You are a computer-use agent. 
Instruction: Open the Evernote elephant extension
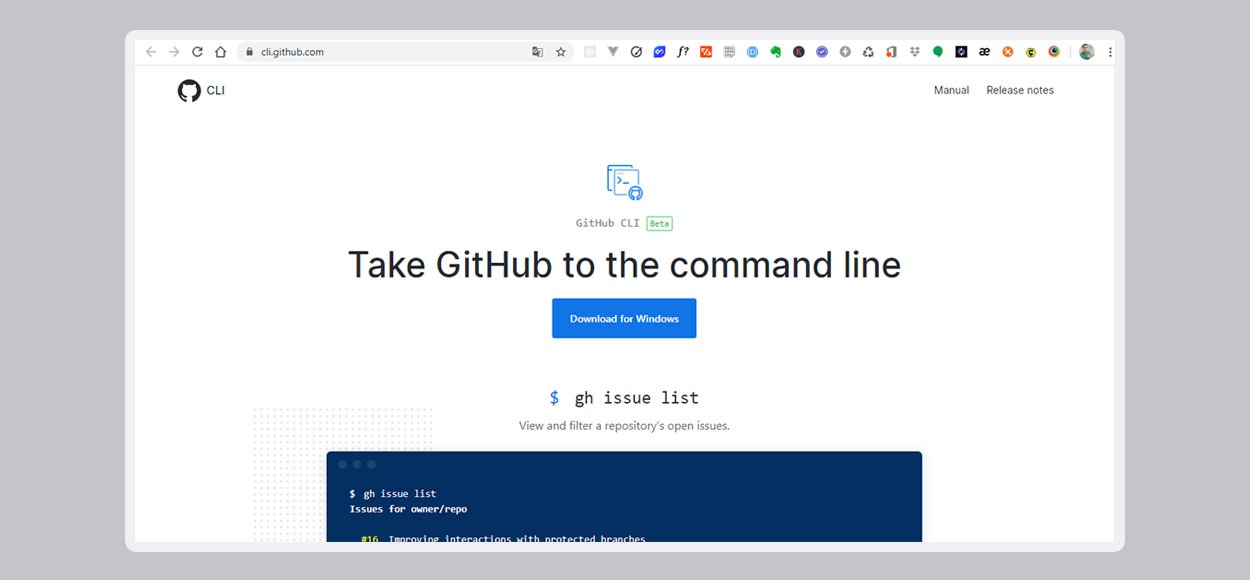click(x=775, y=52)
